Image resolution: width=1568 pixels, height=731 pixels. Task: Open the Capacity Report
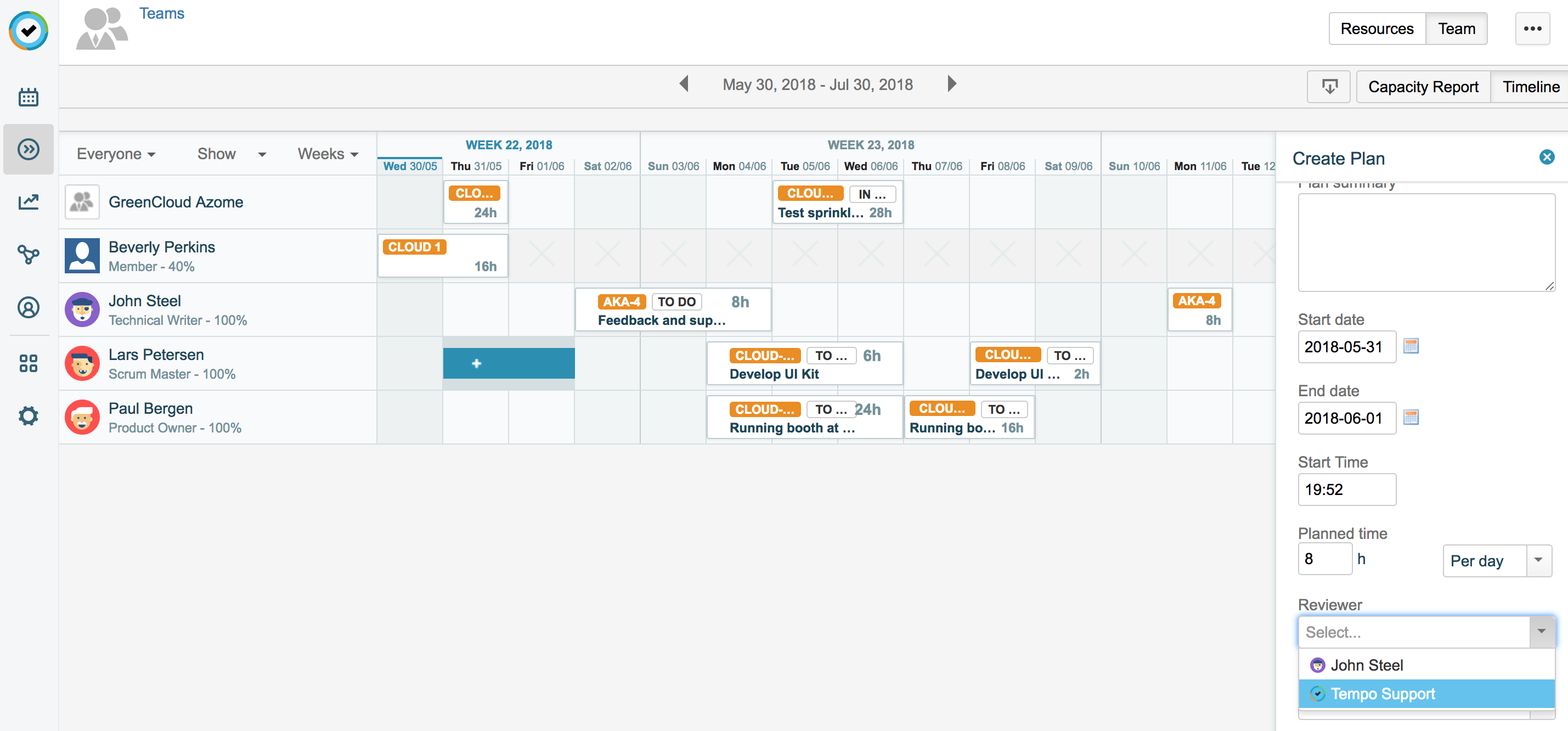click(x=1423, y=86)
